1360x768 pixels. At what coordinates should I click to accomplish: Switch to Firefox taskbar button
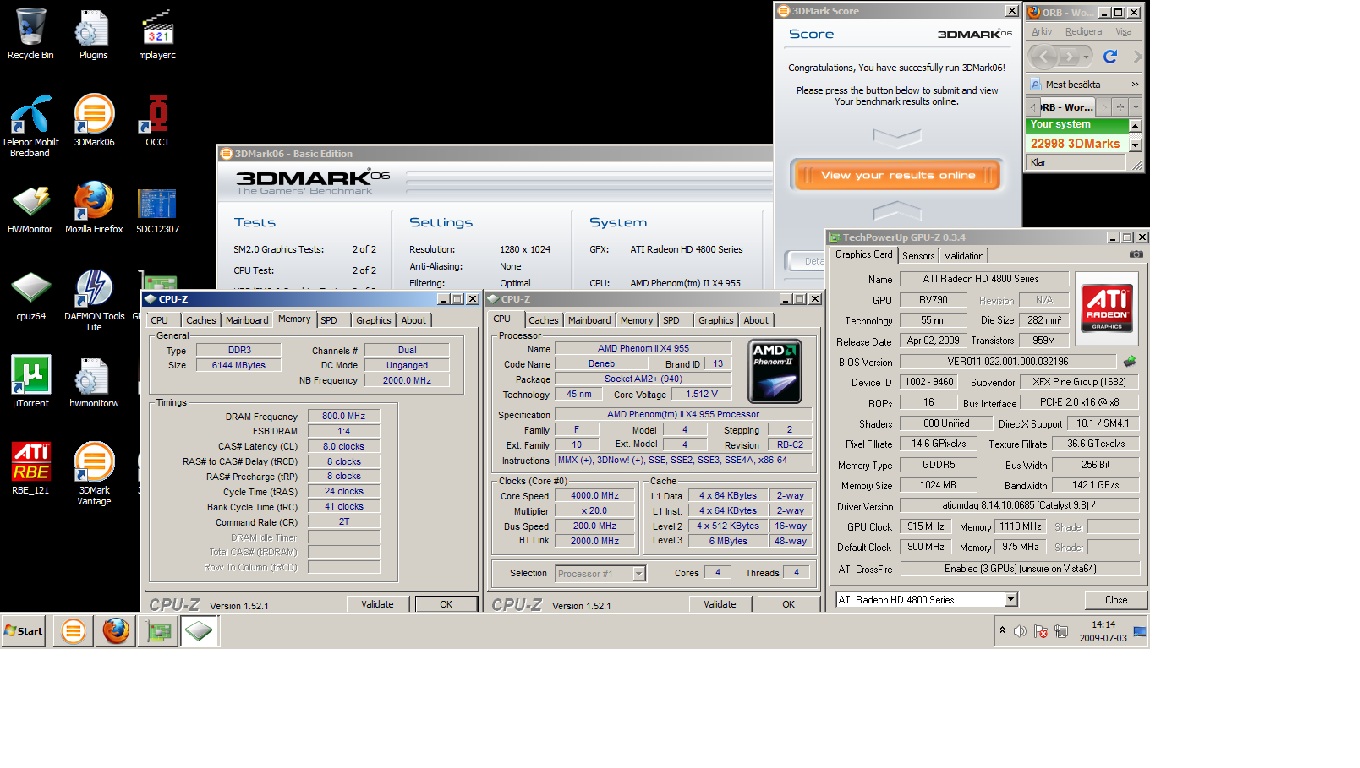click(116, 631)
